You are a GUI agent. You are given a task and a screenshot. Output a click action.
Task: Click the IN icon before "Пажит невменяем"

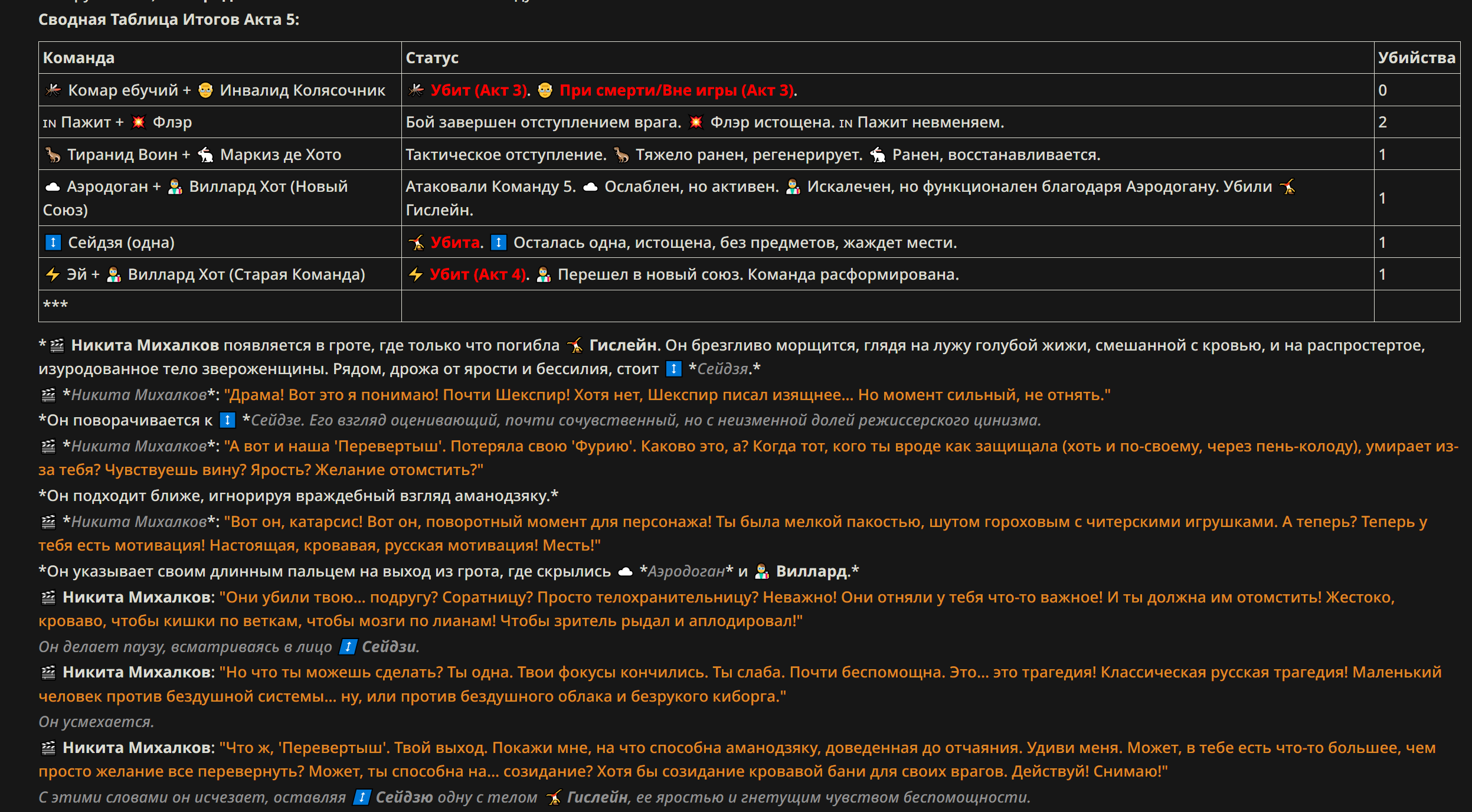coord(846,123)
